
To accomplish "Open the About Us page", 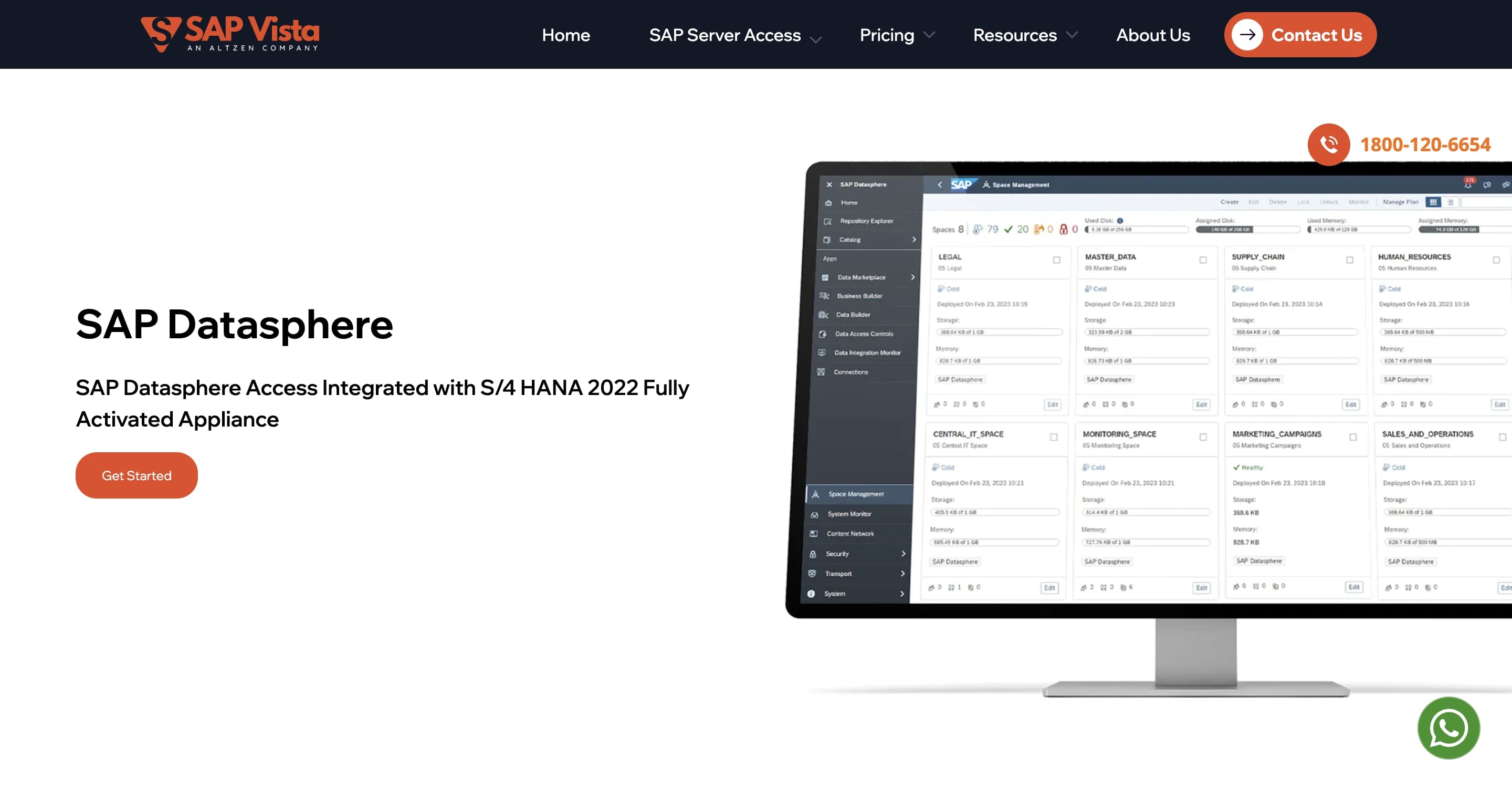I will [x=1152, y=35].
